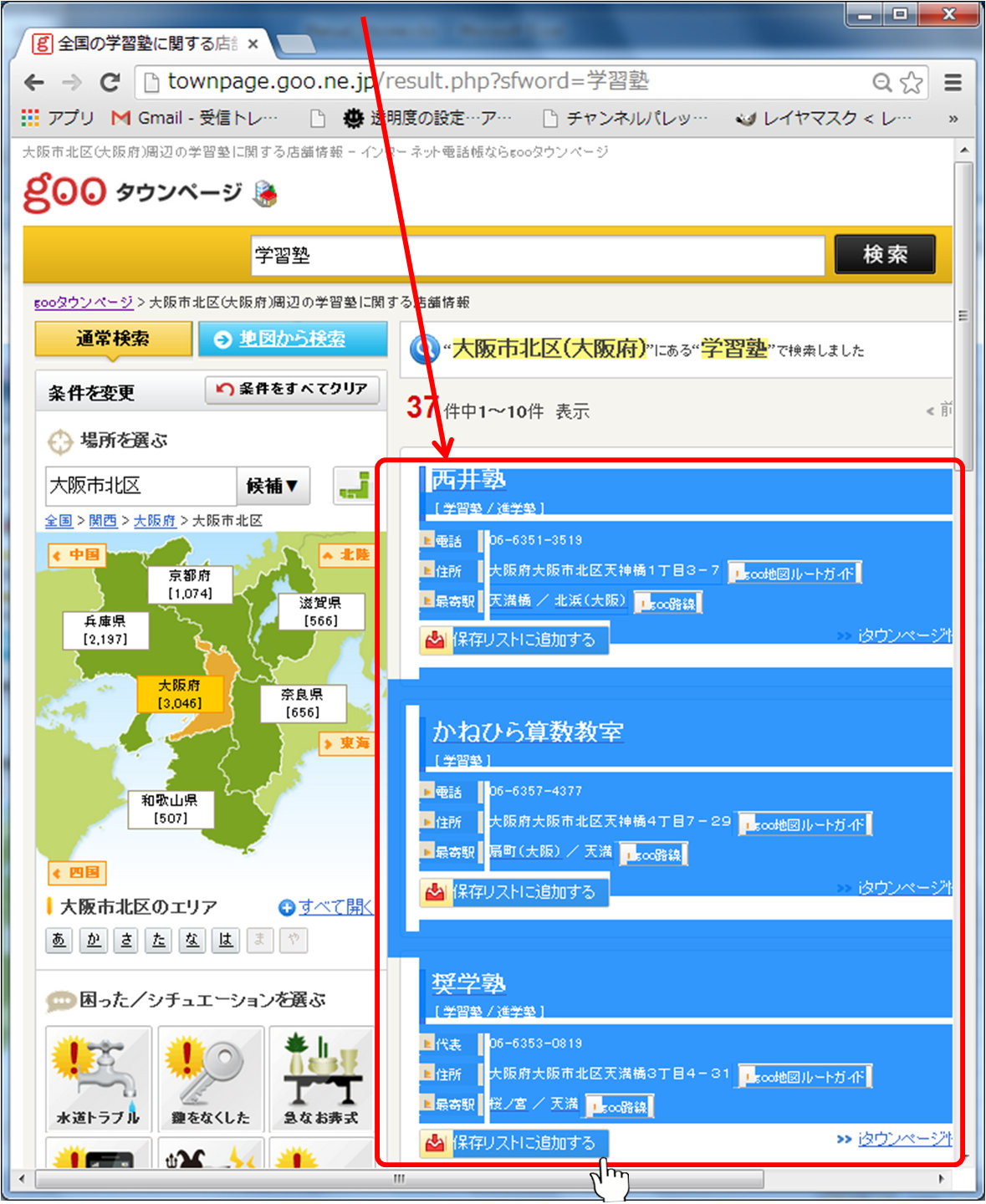
Task: Click the 学習塾 search input field
Action: [537, 255]
